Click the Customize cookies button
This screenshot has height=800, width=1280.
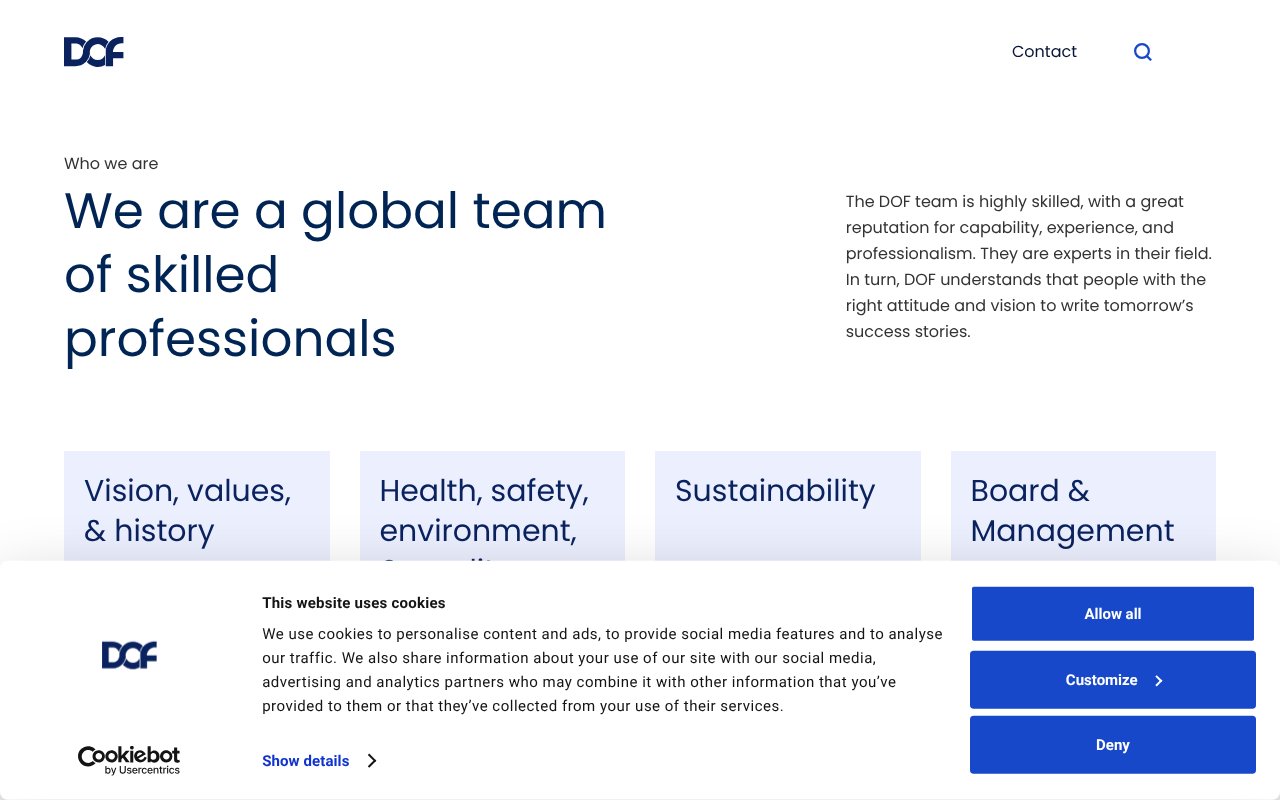pyautogui.click(x=1101, y=680)
